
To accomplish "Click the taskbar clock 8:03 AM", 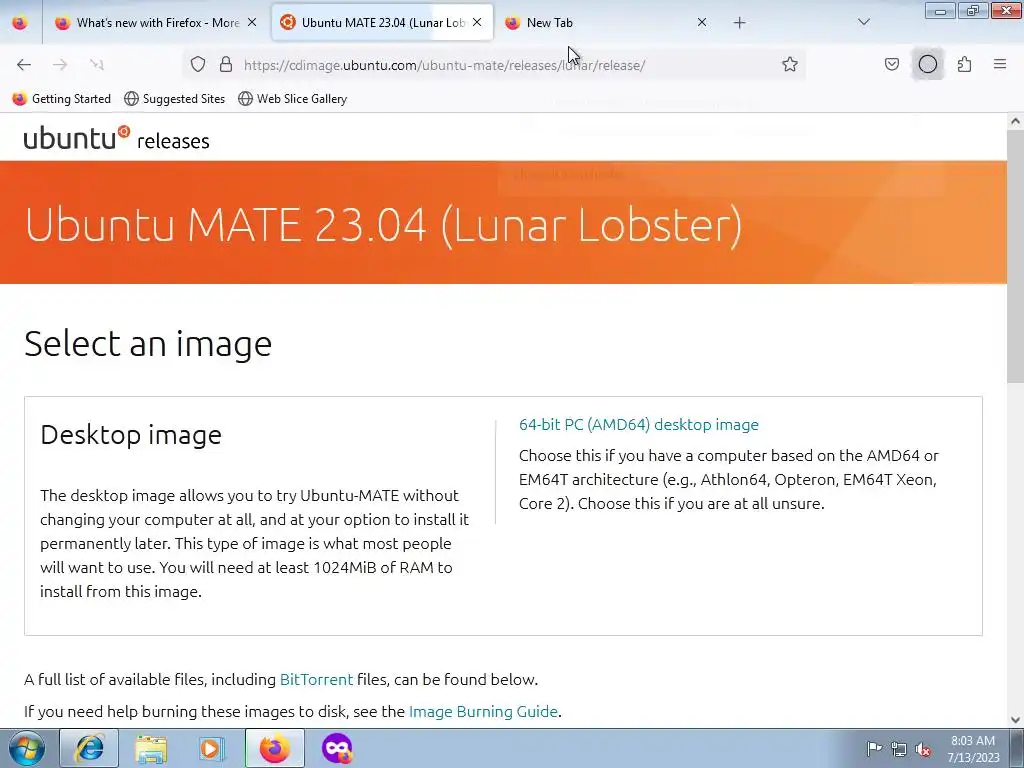I will [x=973, y=749].
